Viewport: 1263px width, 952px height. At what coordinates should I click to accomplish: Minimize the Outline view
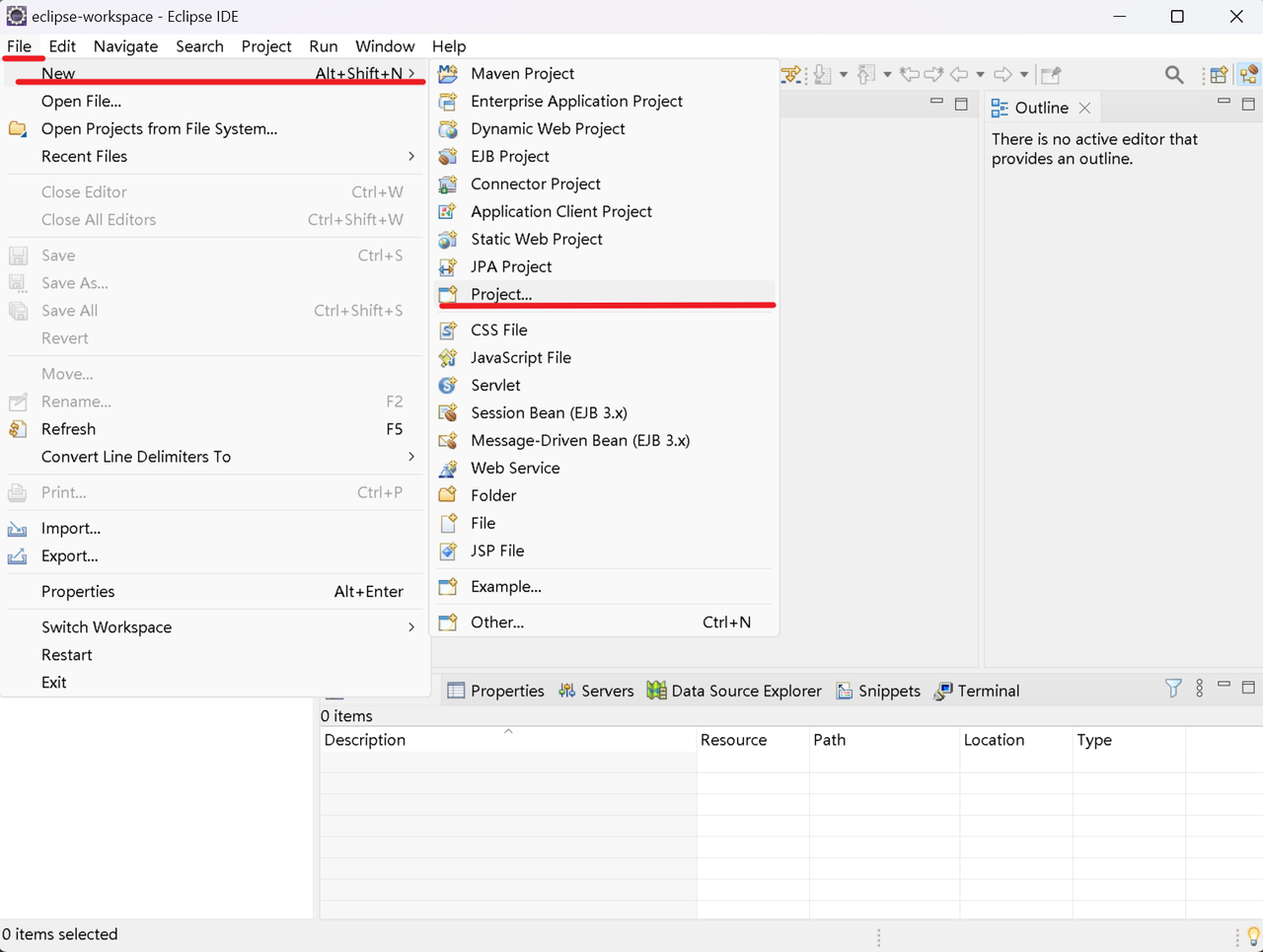[1224, 101]
